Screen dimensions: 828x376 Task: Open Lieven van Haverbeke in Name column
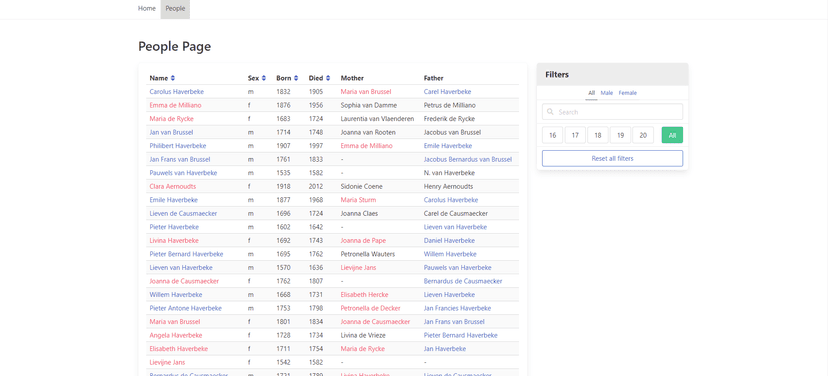tap(181, 268)
